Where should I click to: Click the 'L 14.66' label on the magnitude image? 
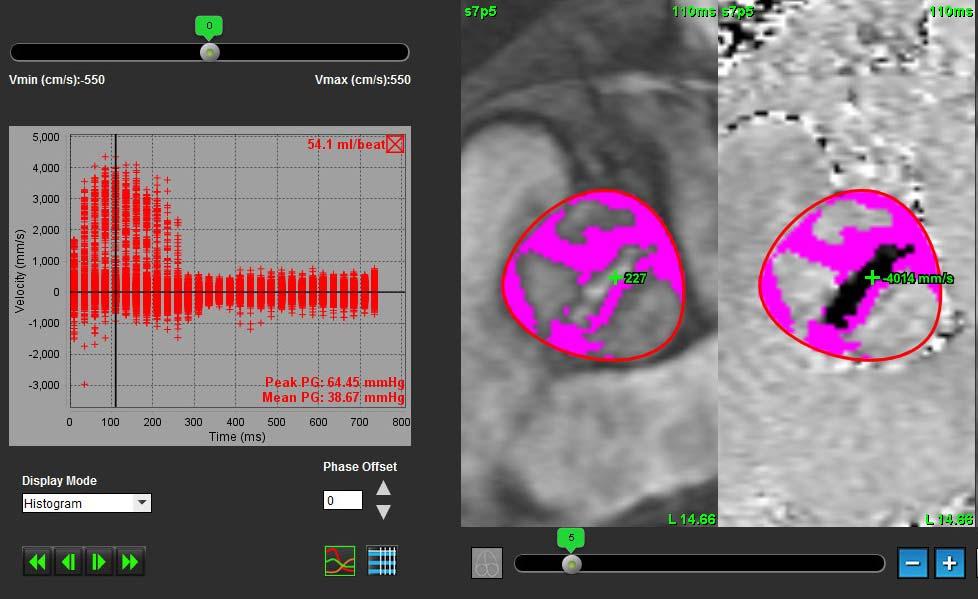[692, 519]
